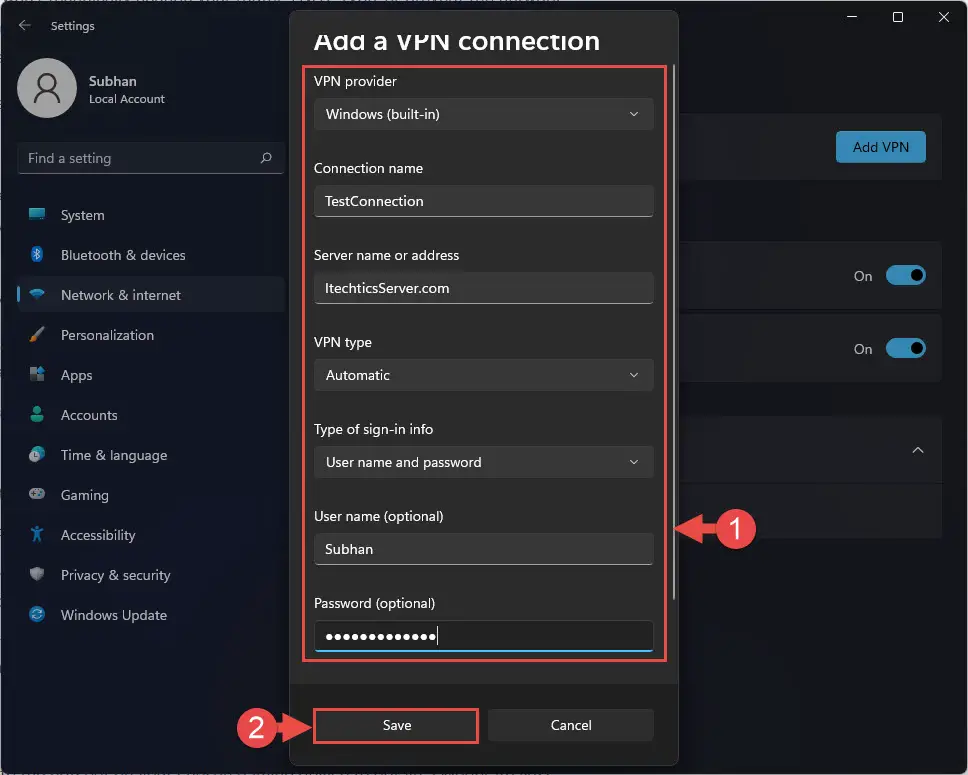Open Gaming settings category
Image resolution: width=968 pixels, height=775 pixels.
151,495
